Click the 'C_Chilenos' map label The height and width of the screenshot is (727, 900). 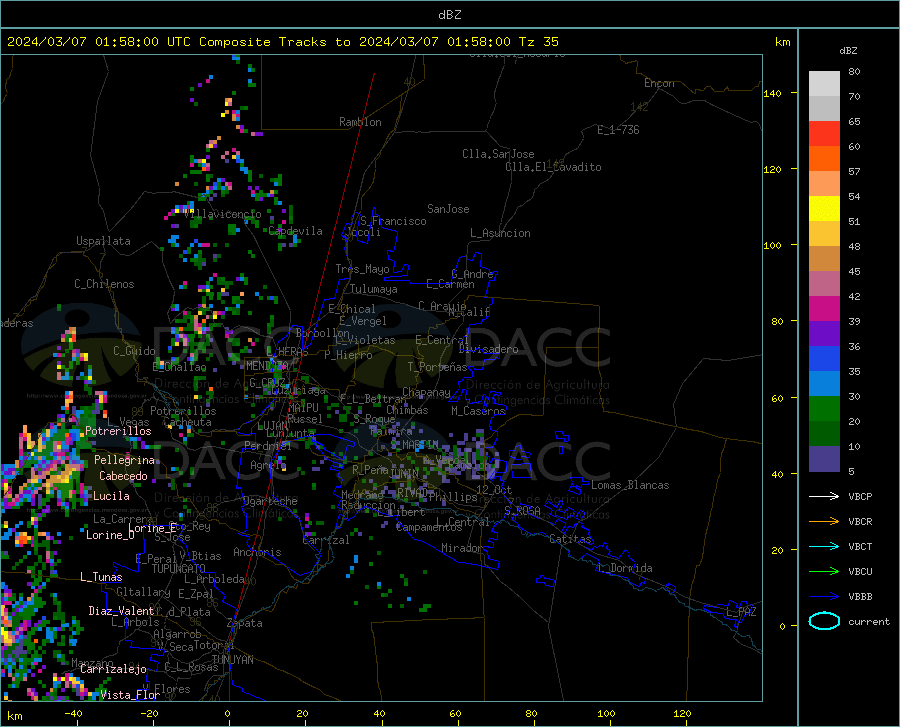(x=104, y=284)
